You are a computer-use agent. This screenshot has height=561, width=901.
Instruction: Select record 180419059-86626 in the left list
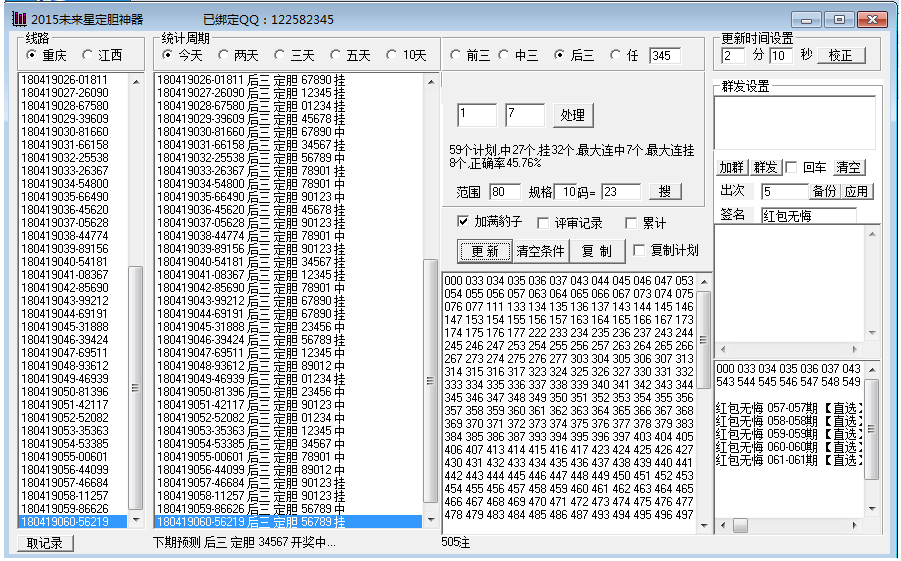[x=65, y=509]
